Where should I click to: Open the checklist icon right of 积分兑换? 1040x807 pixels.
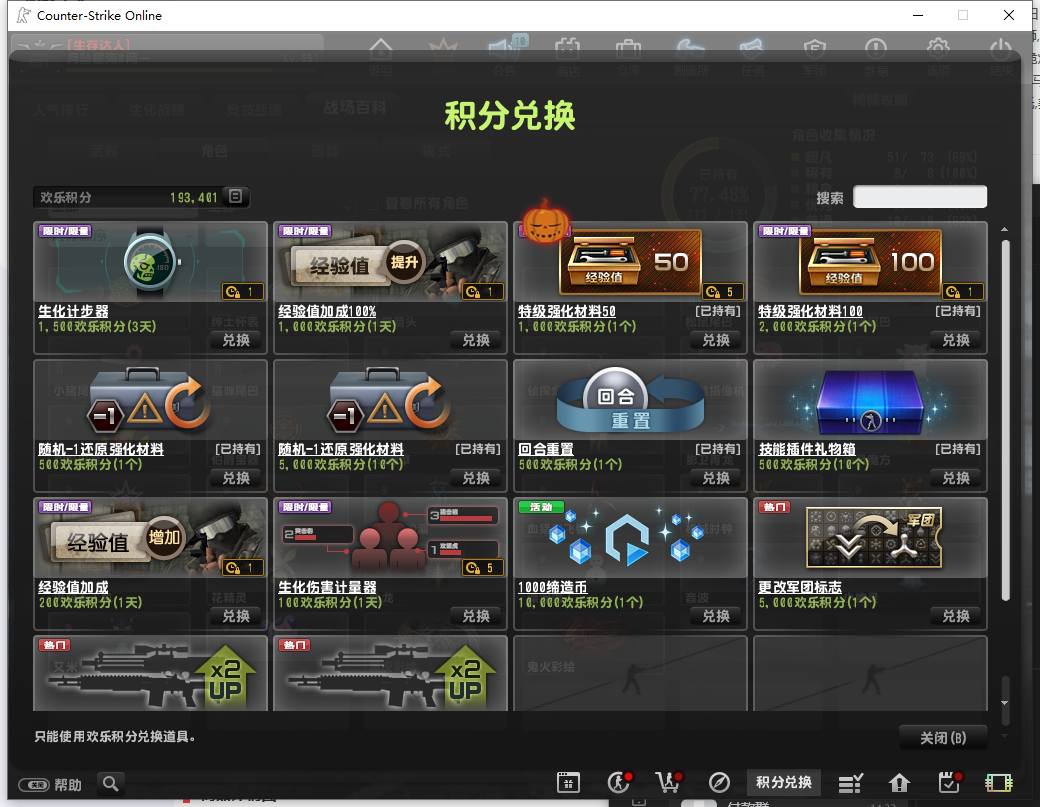[850, 783]
